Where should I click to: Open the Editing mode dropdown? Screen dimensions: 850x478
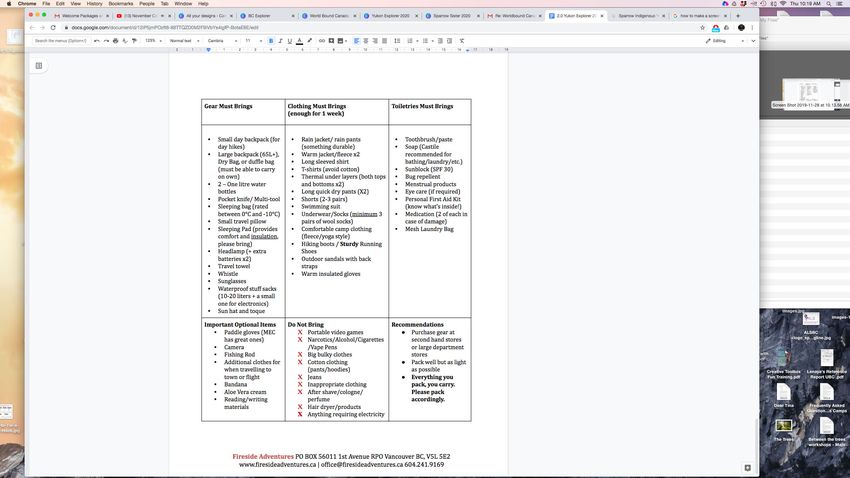pos(725,41)
